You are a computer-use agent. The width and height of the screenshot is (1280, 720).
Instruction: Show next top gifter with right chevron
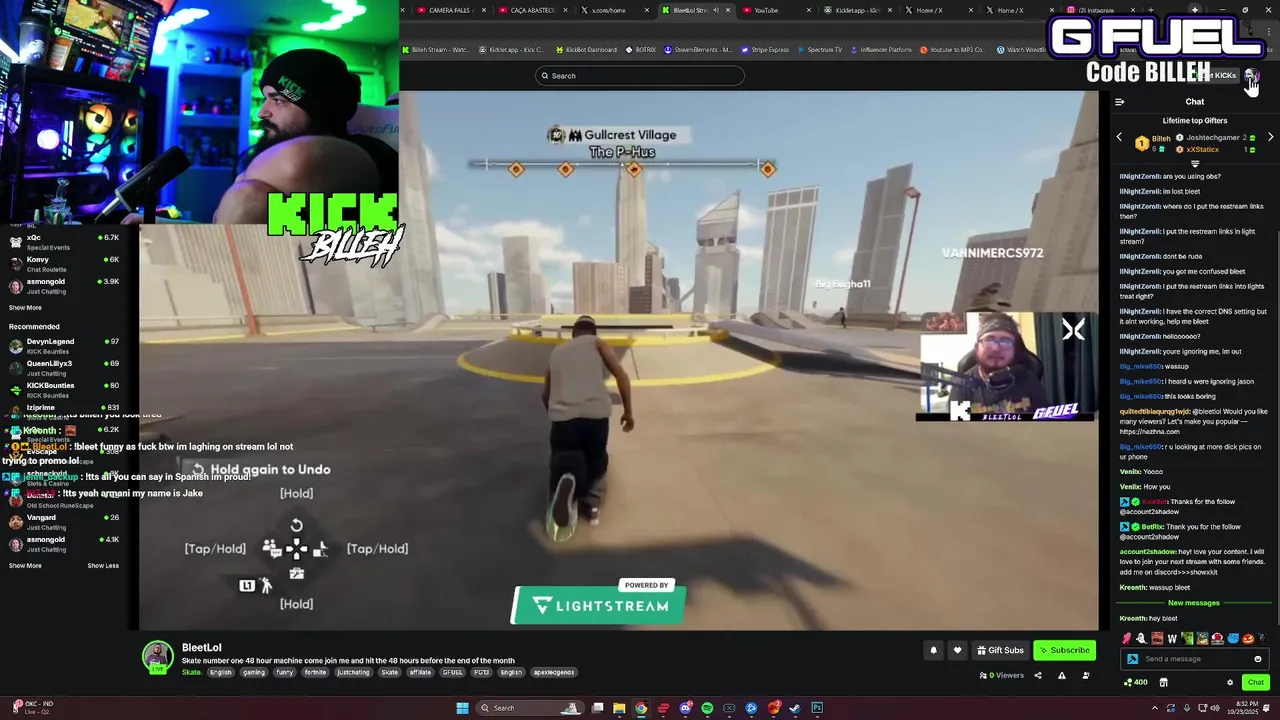click(x=1271, y=137)
